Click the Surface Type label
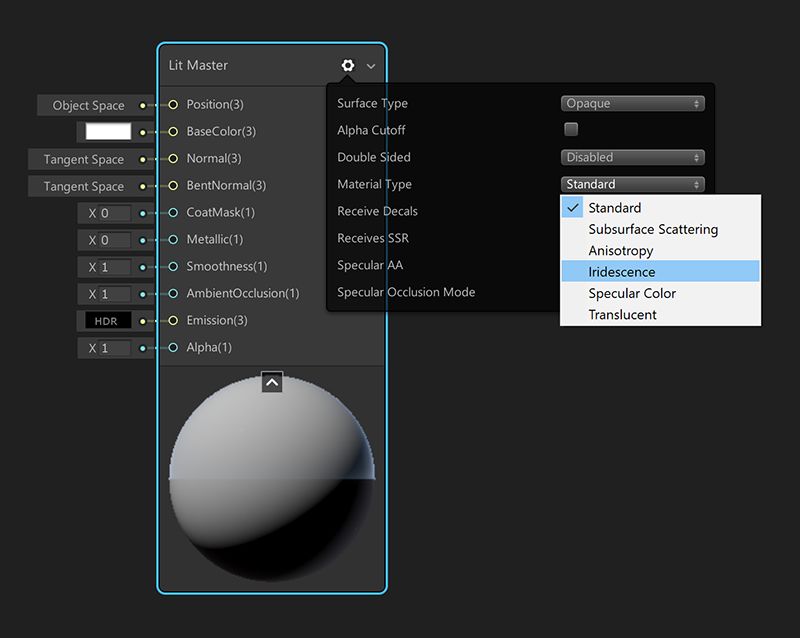 [x=372, y=104]
